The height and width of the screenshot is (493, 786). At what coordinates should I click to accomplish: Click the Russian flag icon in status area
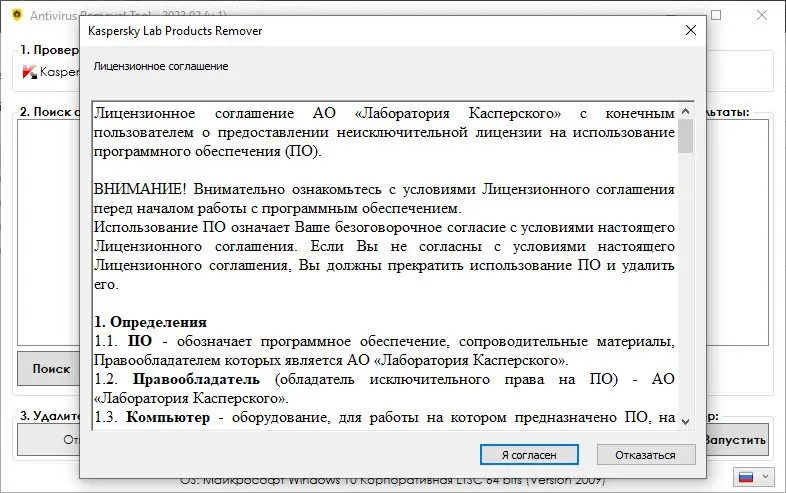[x=746, y=477]
